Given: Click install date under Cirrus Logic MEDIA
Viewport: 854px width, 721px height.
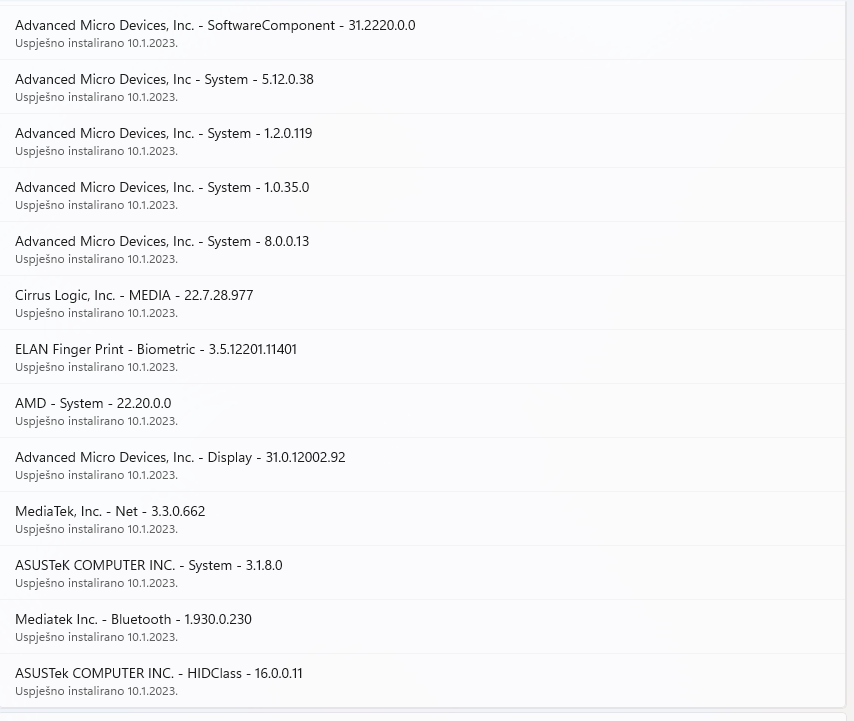Looking at the screenshot, I should point(96,313).
